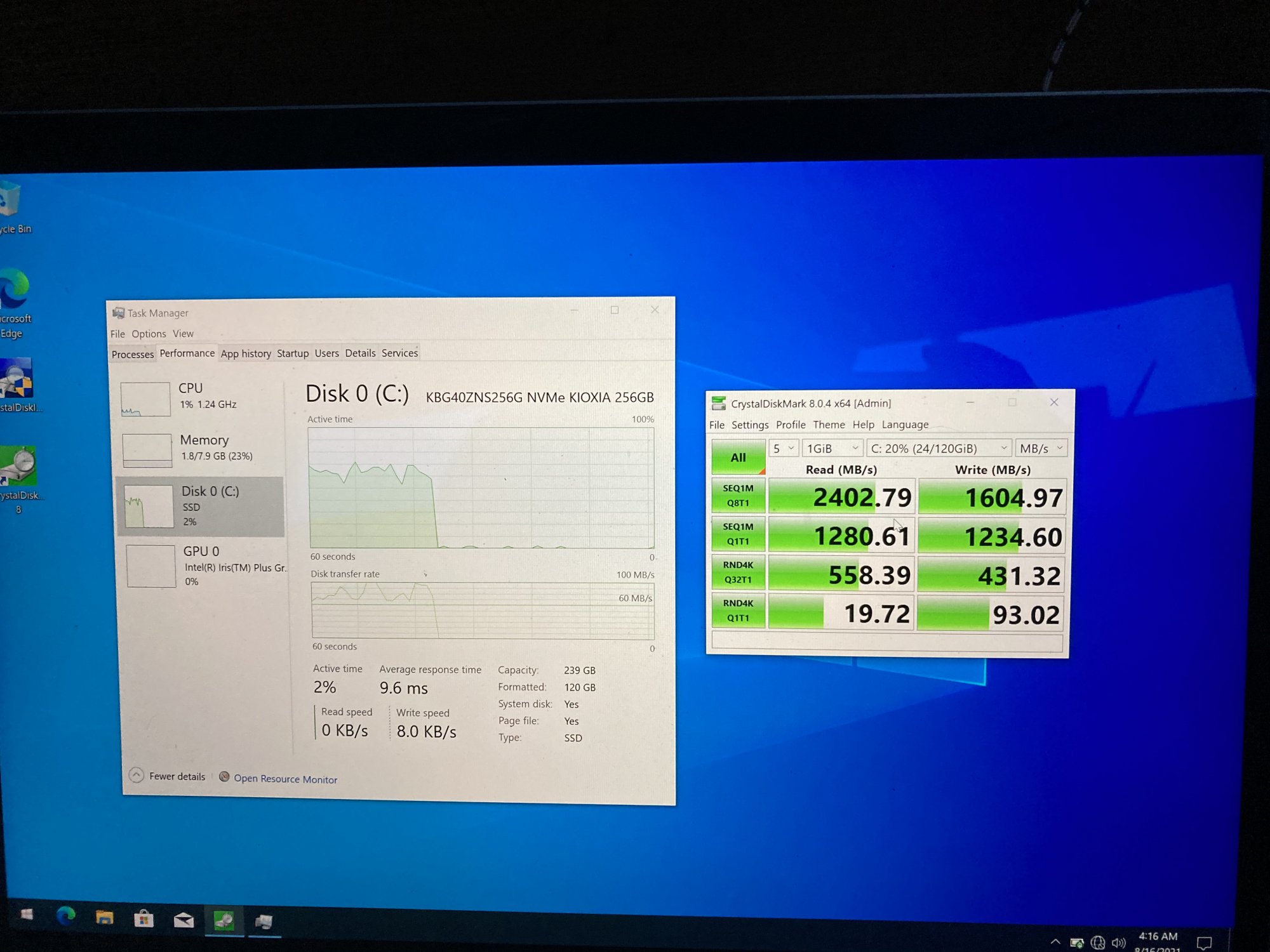Run the SEQ1M Q8T1 benchmark test

click(x=738, y=496)
